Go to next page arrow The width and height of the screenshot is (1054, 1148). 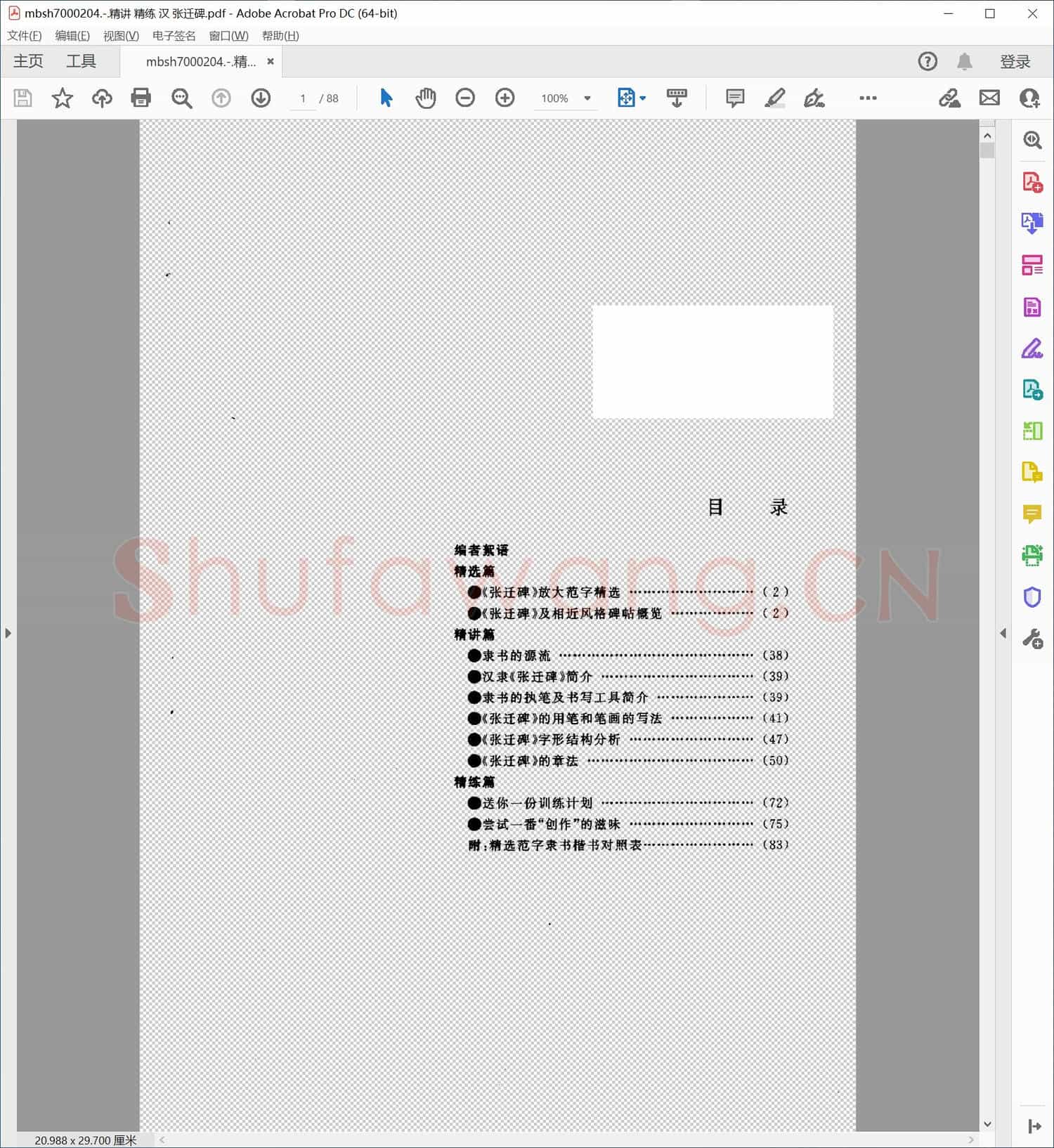pyautogui.click(x=261, y=98)
